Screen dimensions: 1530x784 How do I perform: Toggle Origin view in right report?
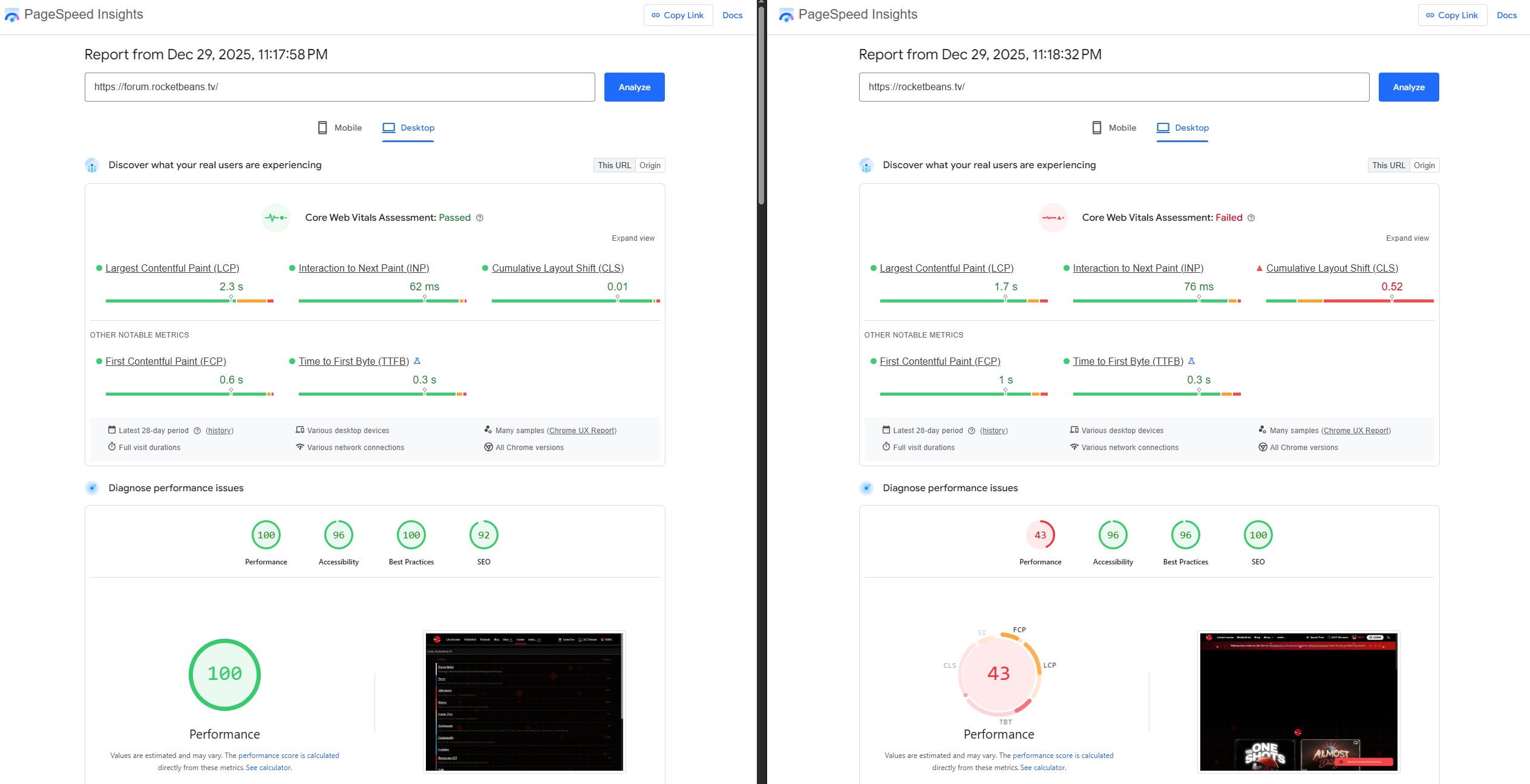pos(1424,165)
